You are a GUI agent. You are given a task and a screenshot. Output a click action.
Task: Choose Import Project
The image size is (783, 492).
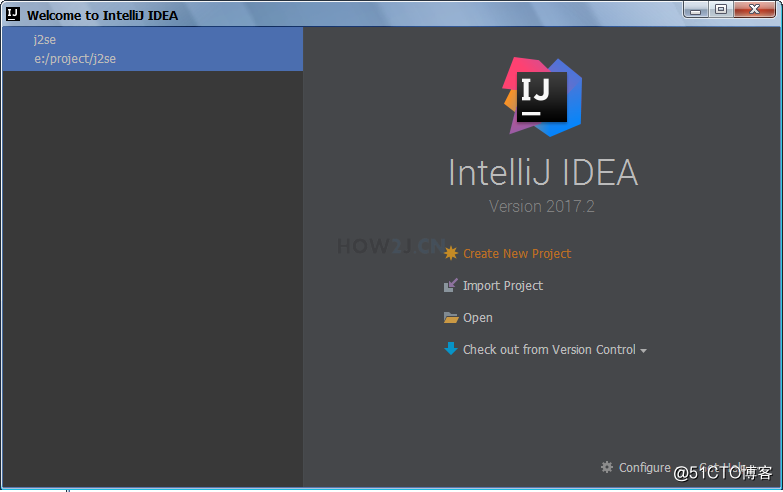click(502, 286)
